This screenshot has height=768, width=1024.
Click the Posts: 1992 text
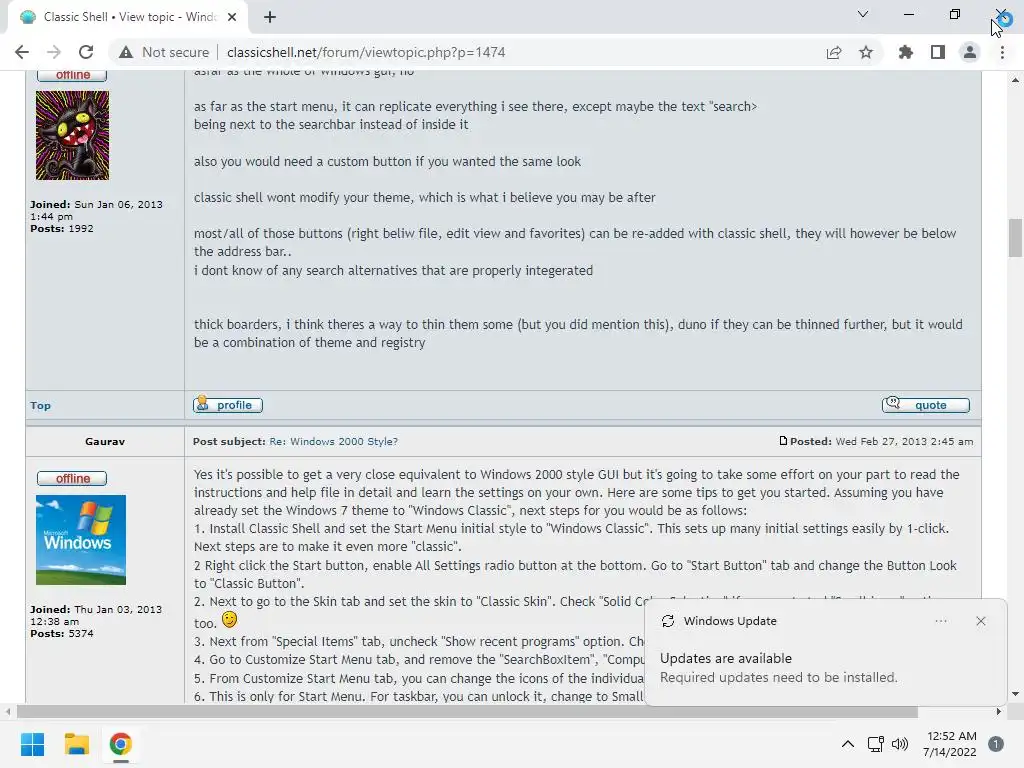(62, 229)
